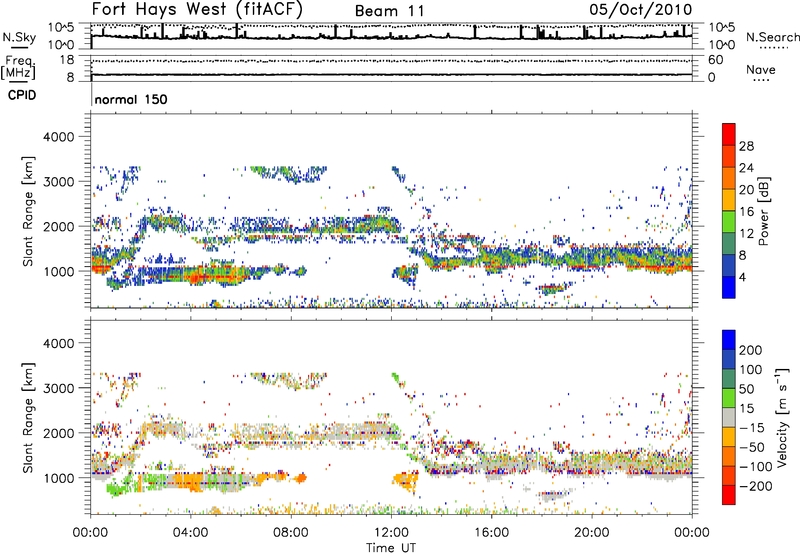Click the 'Beam 11' label
800x554 pixels.
tap(390, 11)
